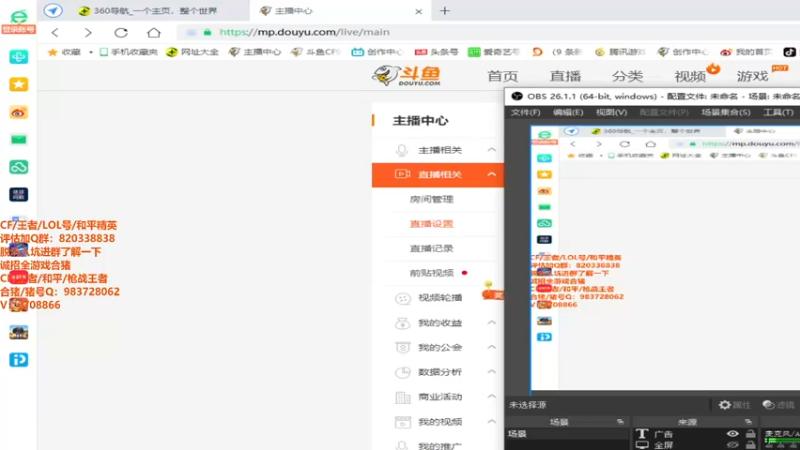Reload the page with the refresh icon
The image size is (800, 450).
[x=121, y=33]
